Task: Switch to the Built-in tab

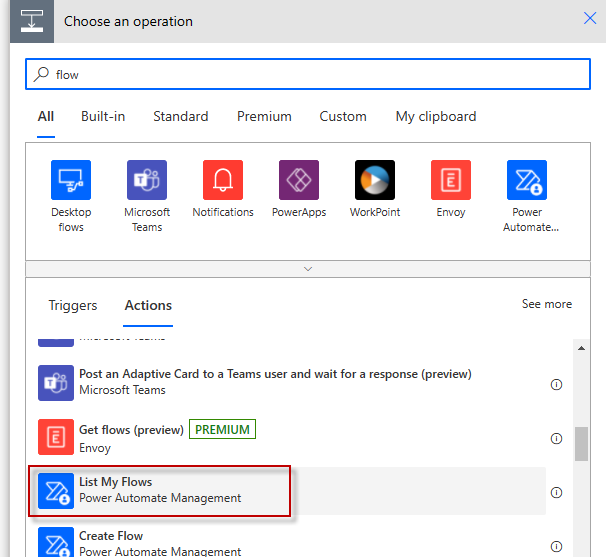Action: (x=103, y=116)
